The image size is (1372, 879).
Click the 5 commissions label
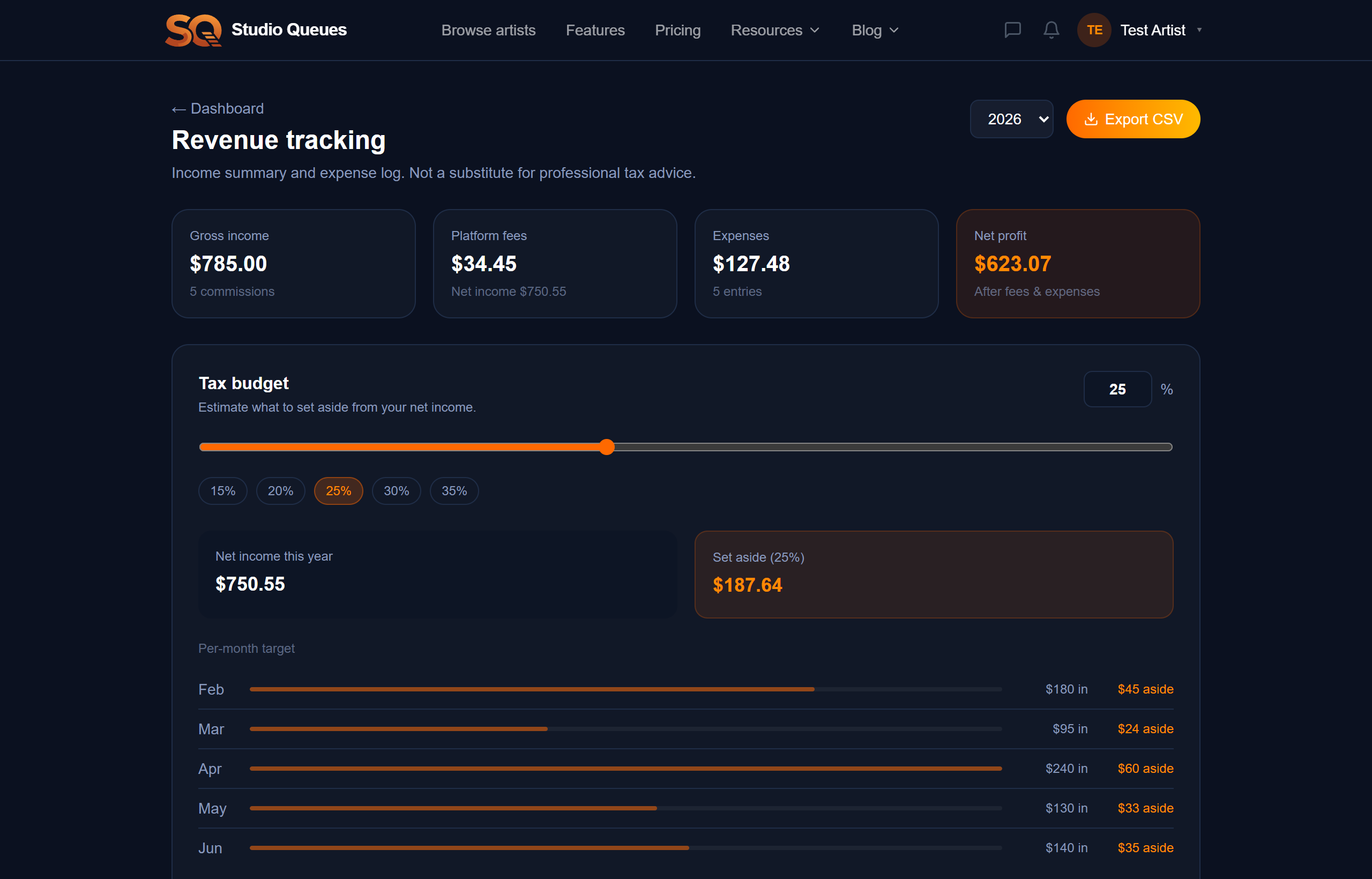coord(232,292)
